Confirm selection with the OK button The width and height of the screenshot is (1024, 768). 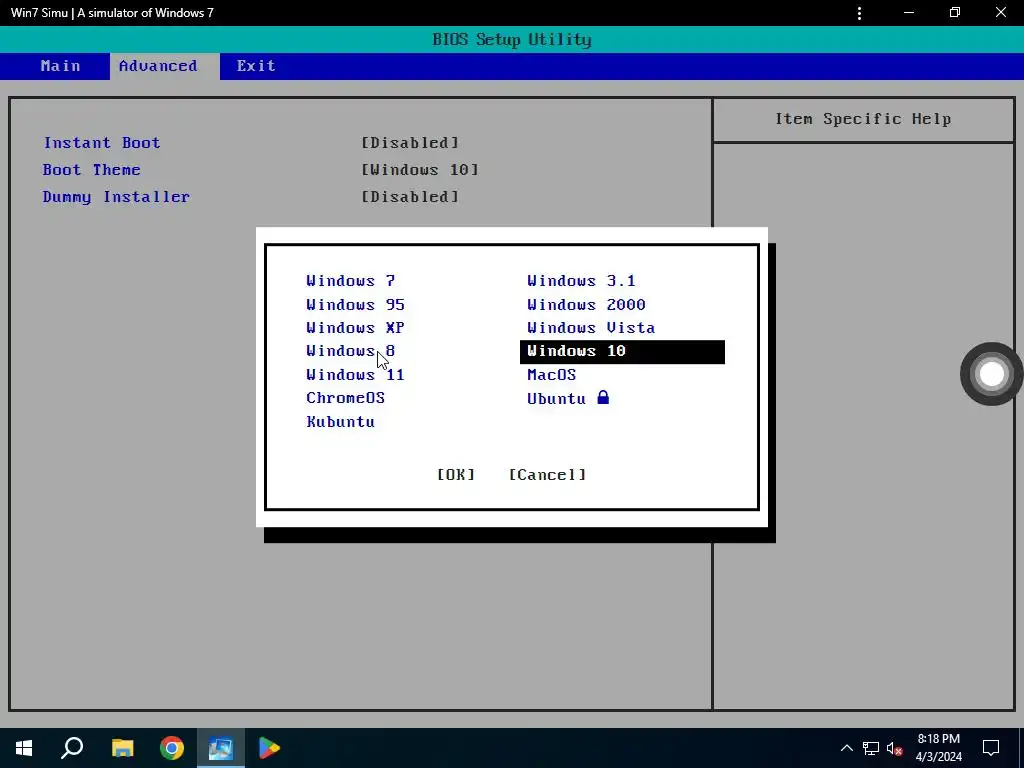456,475
